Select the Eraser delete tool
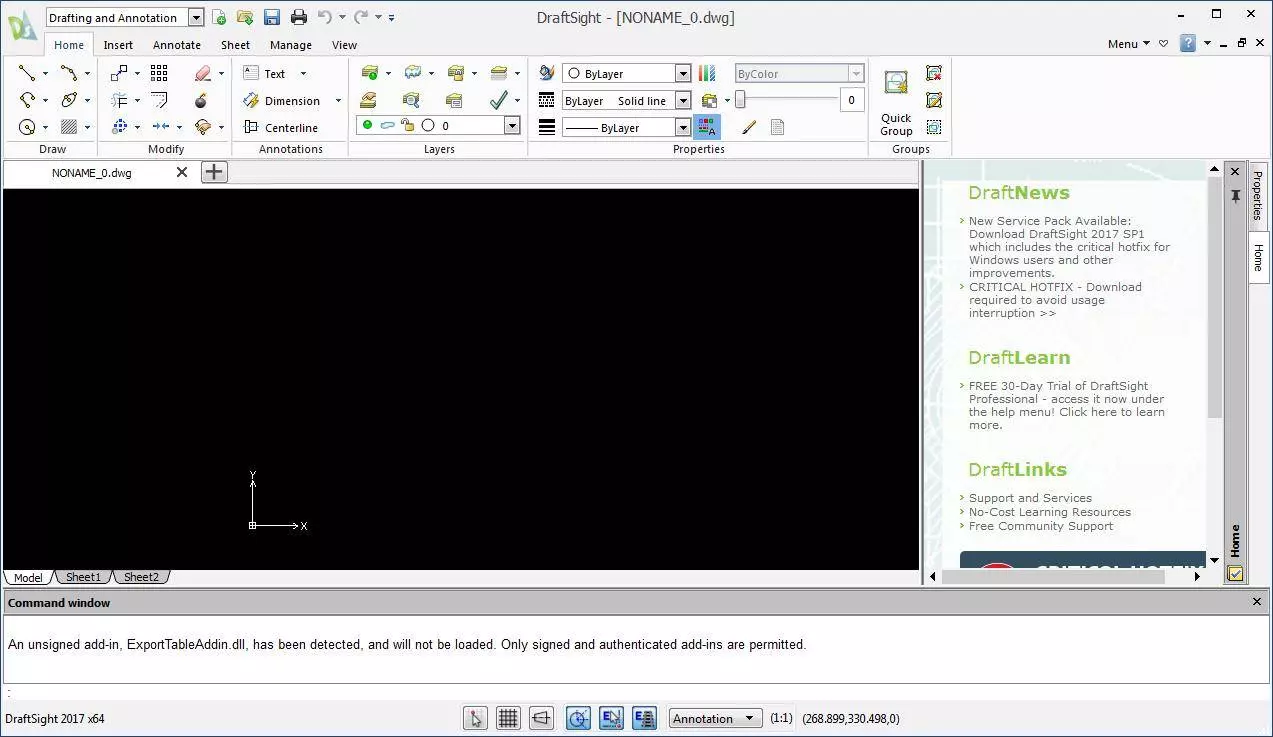 pos(203,73)
